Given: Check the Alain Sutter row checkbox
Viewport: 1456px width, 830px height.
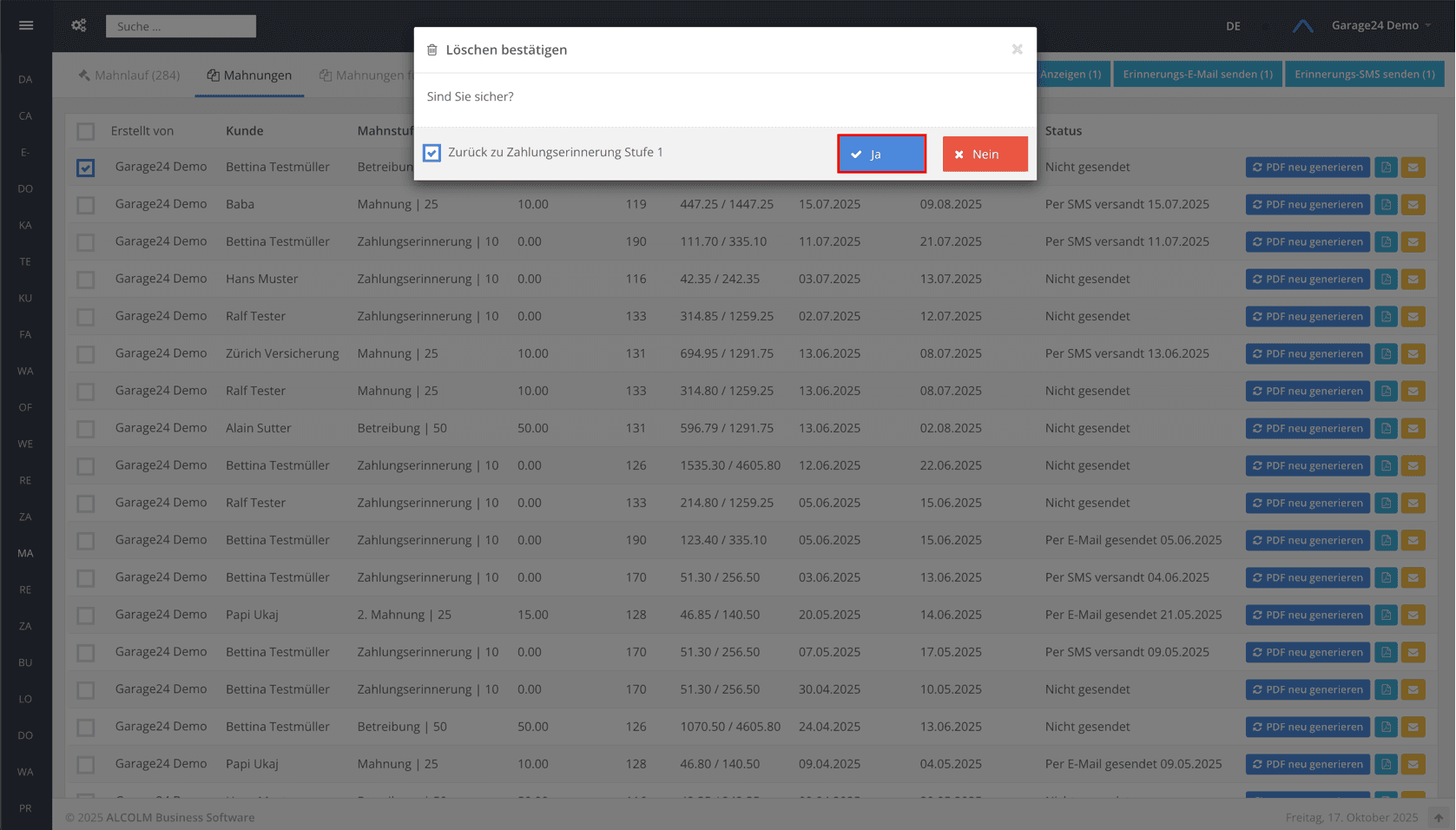Looking at the screenshot, I should pos(85,429).
